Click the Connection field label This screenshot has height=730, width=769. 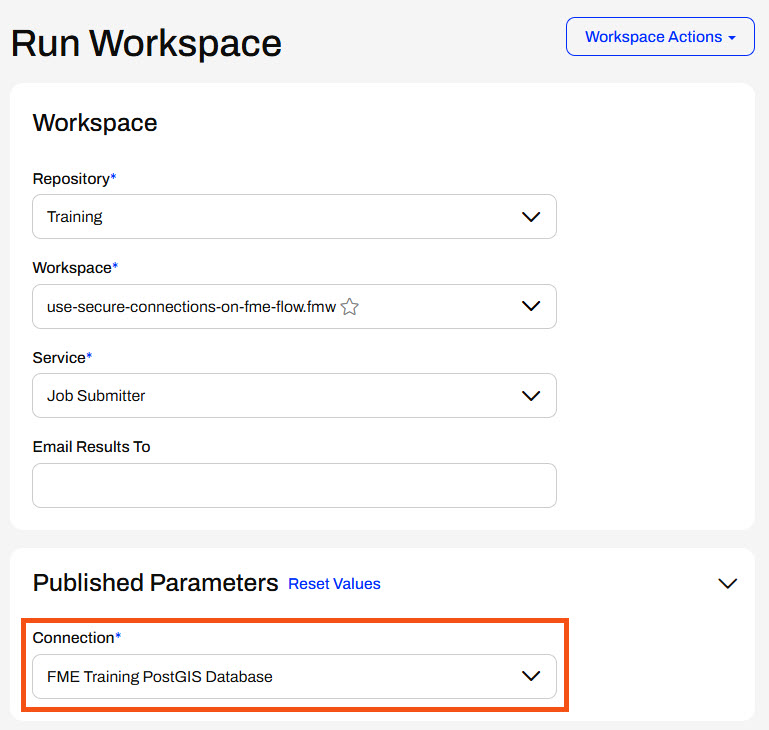click(x=73, y=638)
